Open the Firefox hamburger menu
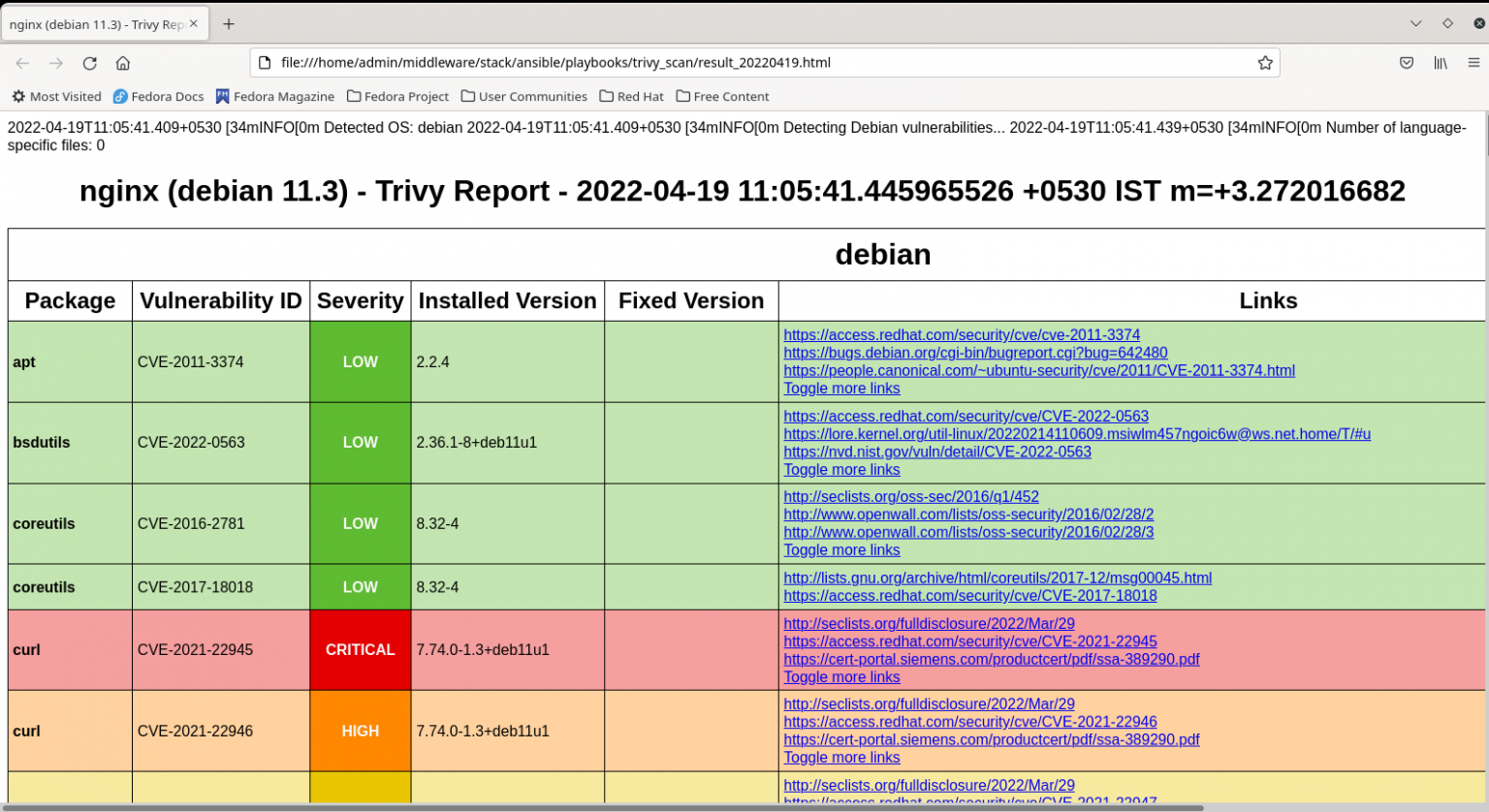The width and height of the screenshot is (1489, 812). point(1473,62)
